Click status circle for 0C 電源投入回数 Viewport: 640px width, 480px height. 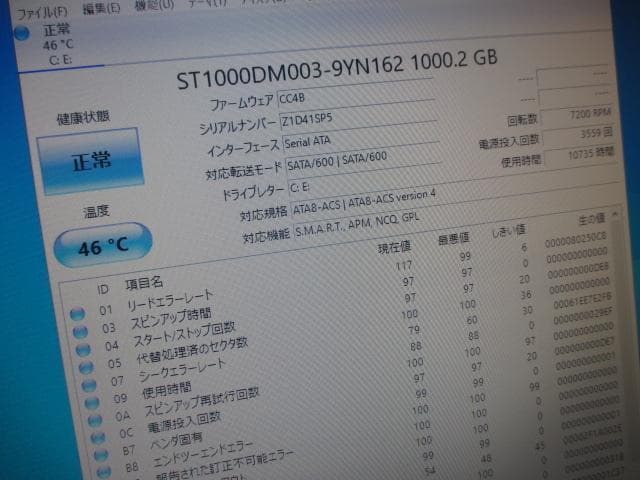96,439
